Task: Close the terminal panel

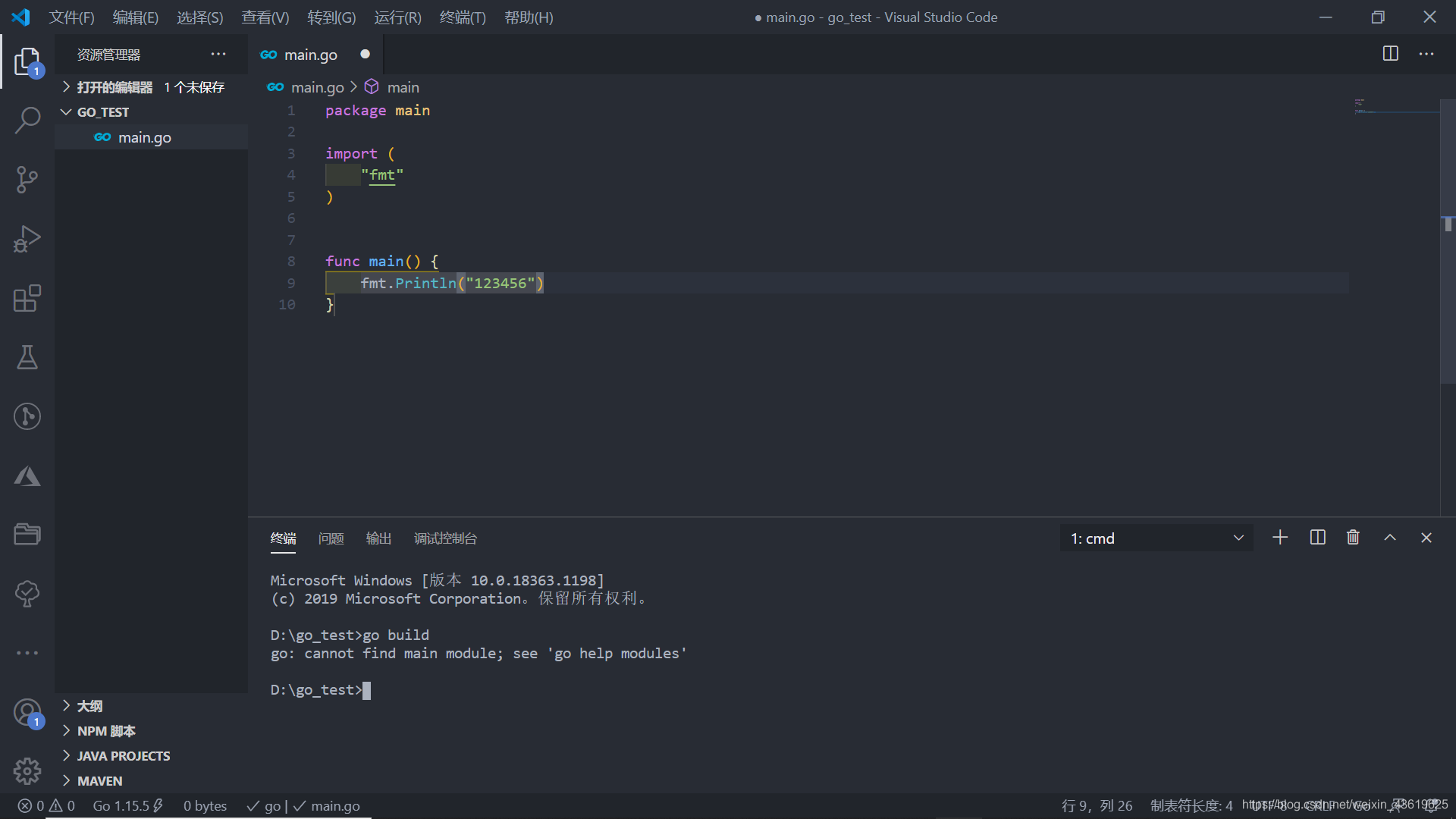Action: [x=1426, y=538]
